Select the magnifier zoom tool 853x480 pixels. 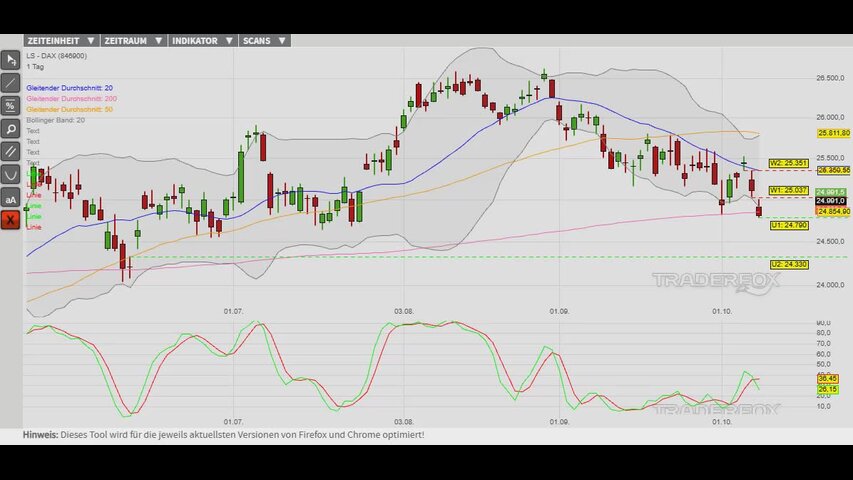pyautogui.click(x=10, y=129)
